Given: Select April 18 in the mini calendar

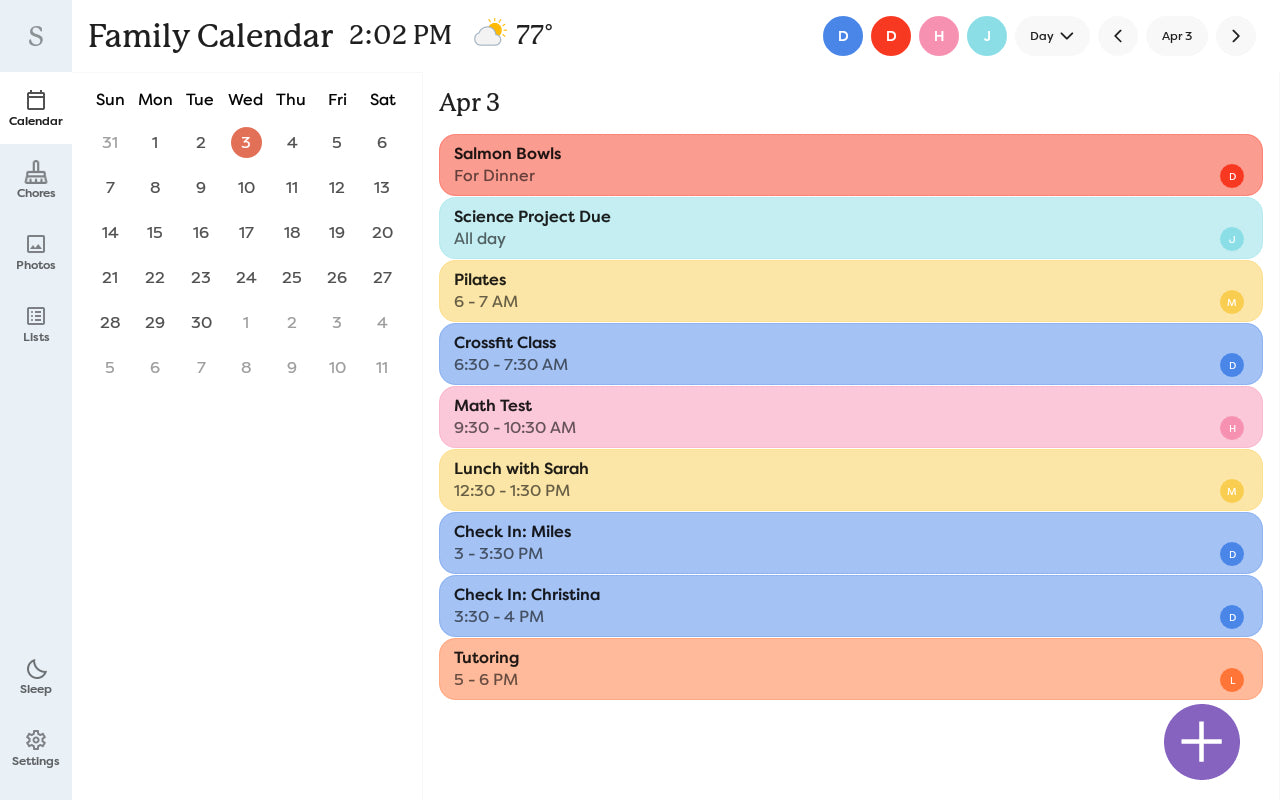Looking at the screenshot, I should [291, 233].
